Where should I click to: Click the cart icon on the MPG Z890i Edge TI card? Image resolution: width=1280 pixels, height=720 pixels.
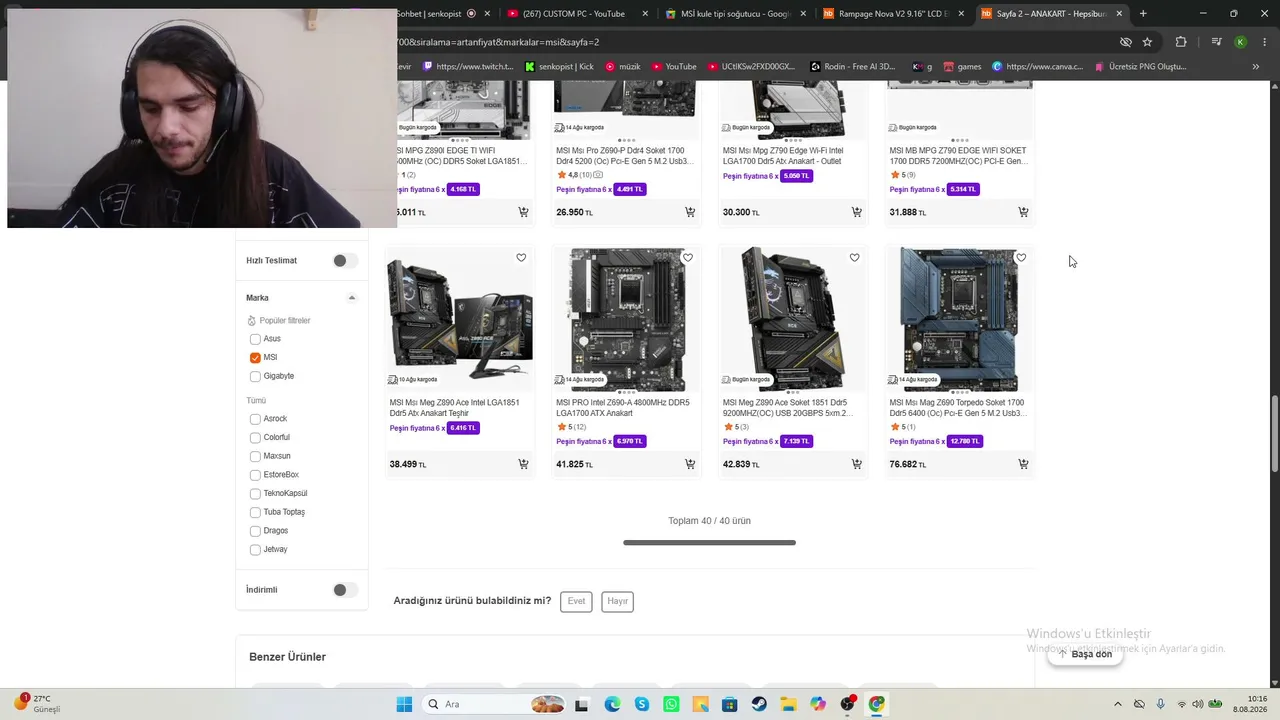523,212
